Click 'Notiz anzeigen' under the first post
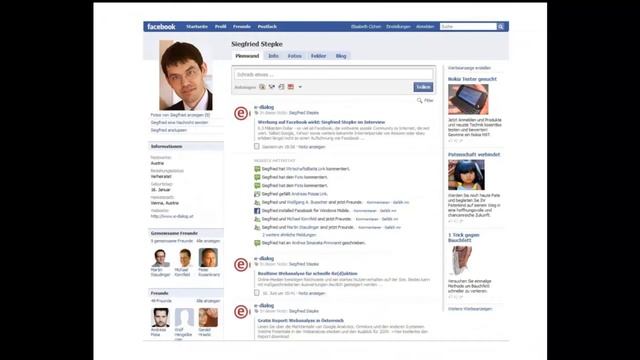640x360 pixels. [x=311, y=147]
